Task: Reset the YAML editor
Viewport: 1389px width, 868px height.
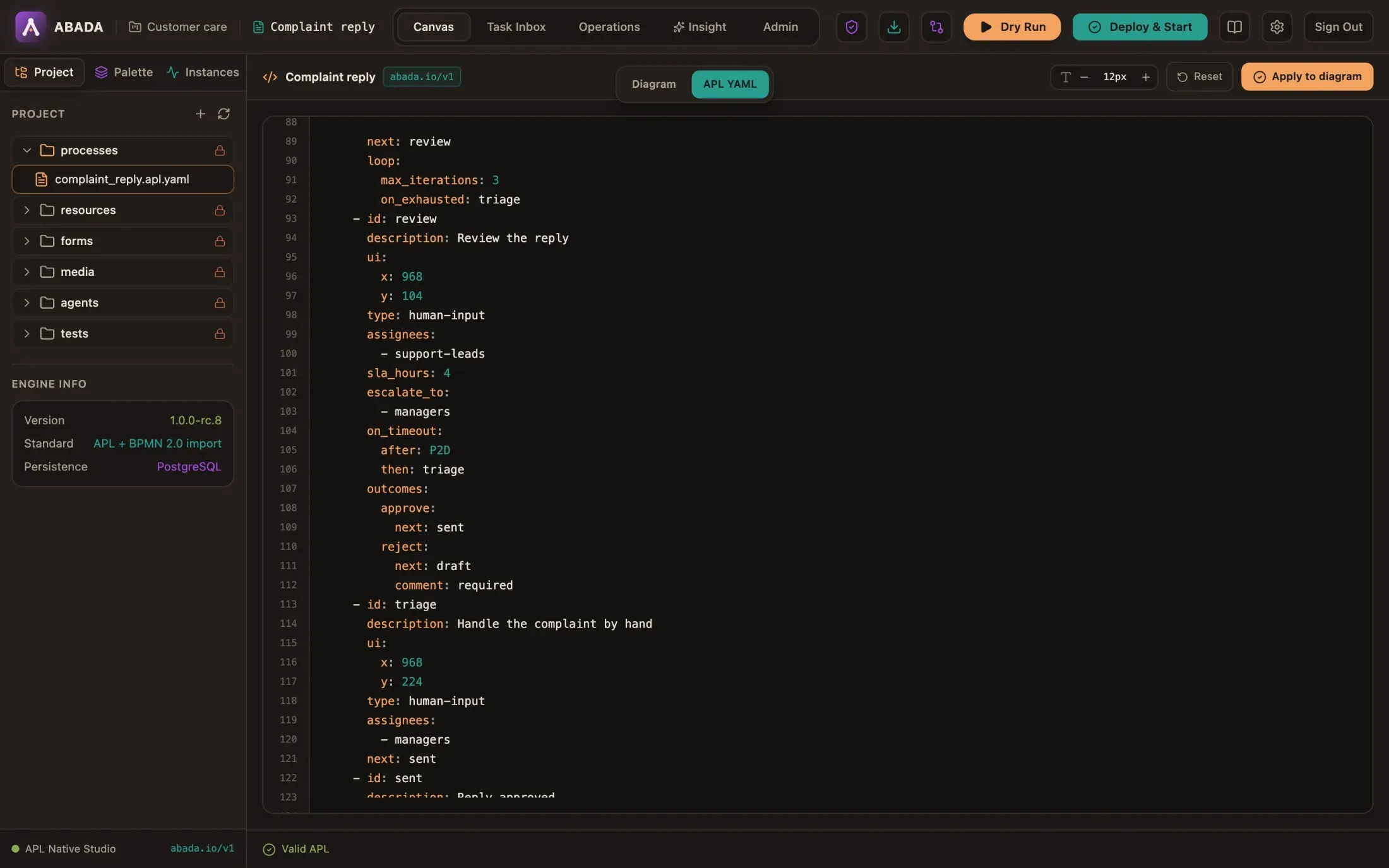Action: tap(1199, 76)
